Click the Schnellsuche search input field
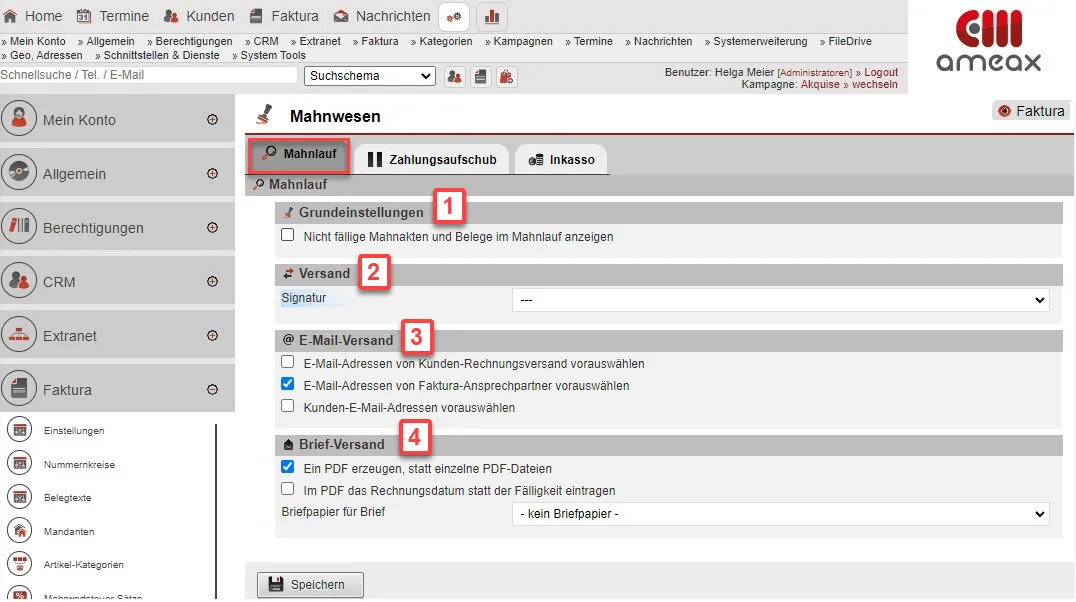Image resolution: width=1076 pixels, height=602 pixels. pyautogui.click(x=148, y=75)
